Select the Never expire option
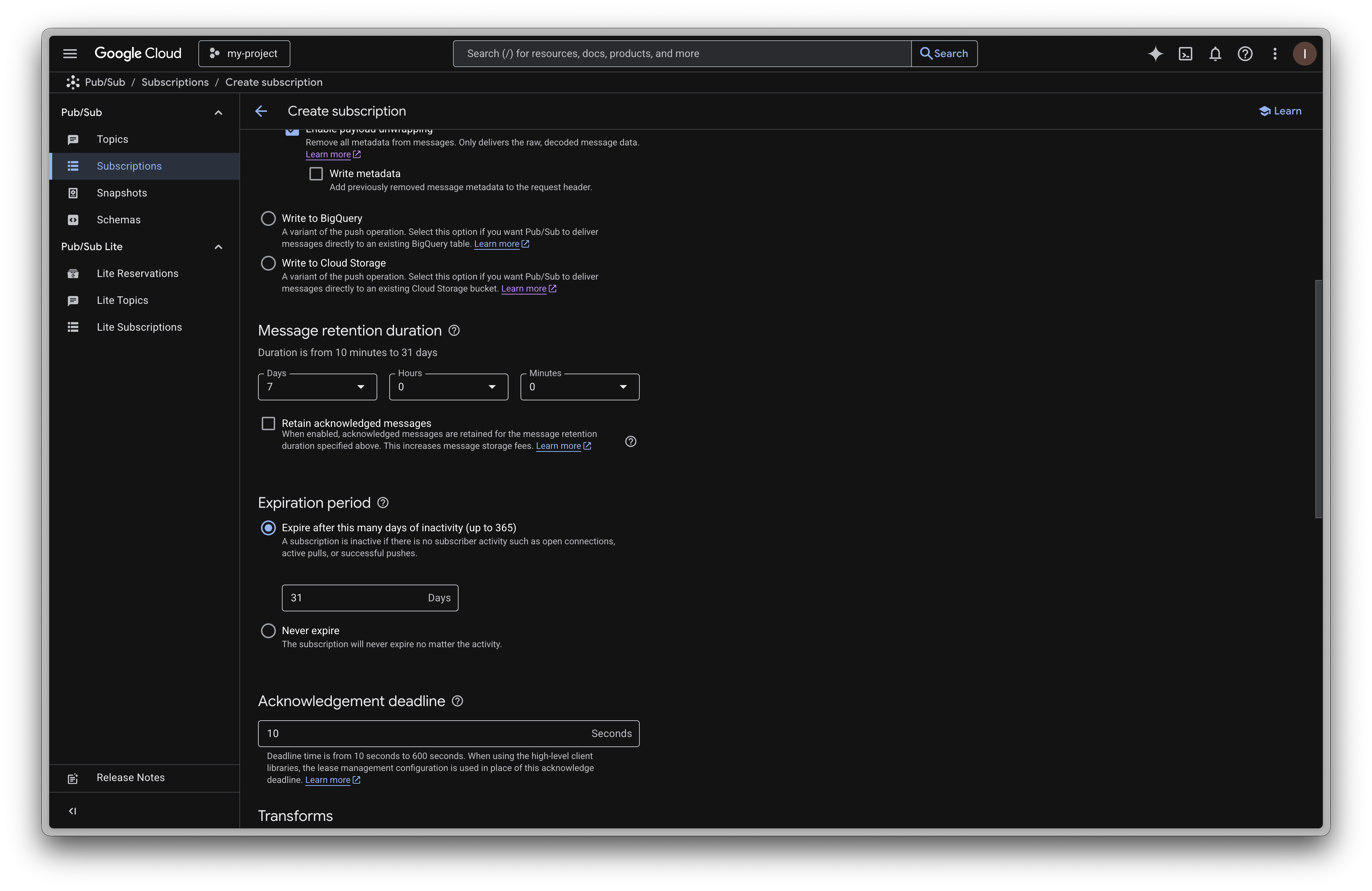The image size is (1372, 891). click(x=268, y=630)
